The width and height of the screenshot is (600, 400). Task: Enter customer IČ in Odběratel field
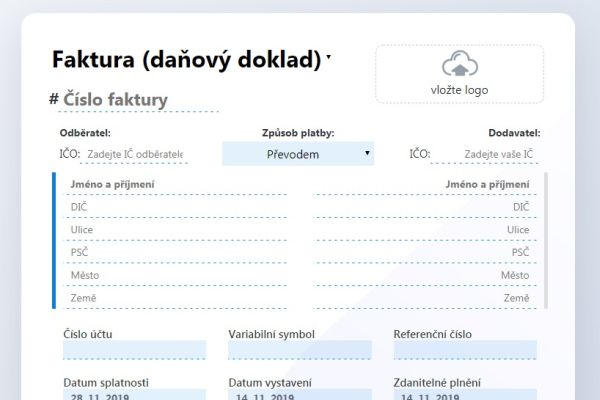[136, 154]
